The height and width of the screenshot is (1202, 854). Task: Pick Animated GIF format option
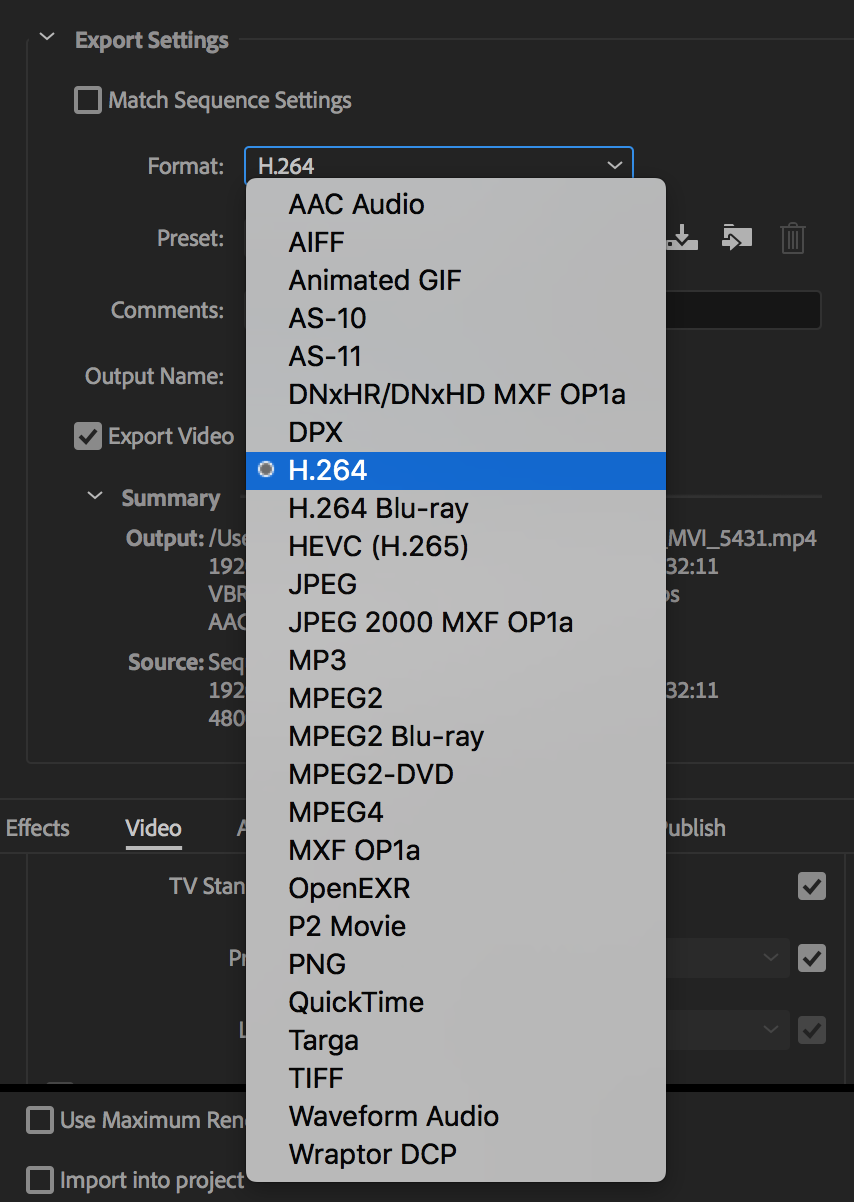(x=375, y=280)
